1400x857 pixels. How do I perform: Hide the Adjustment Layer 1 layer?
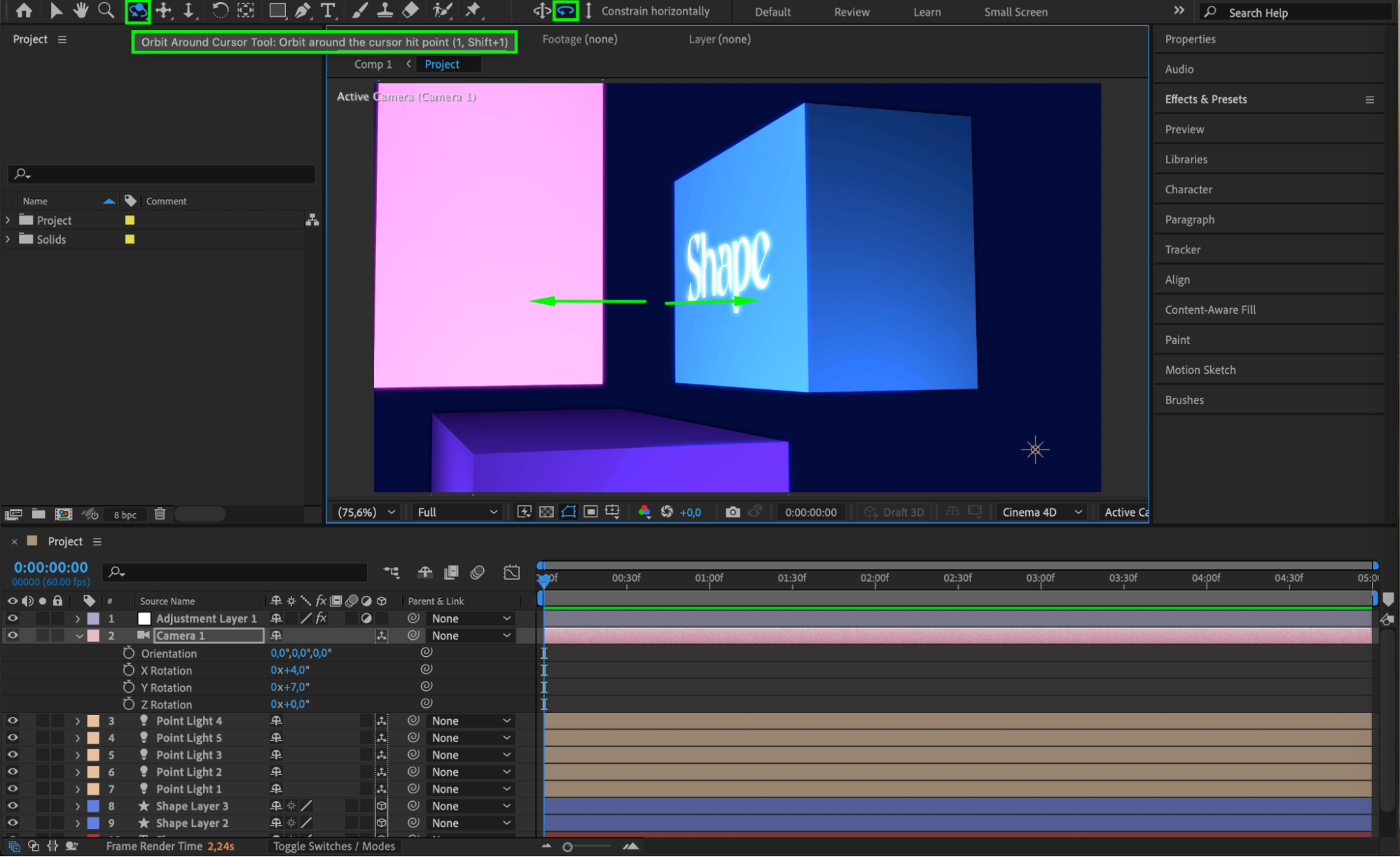13,618
